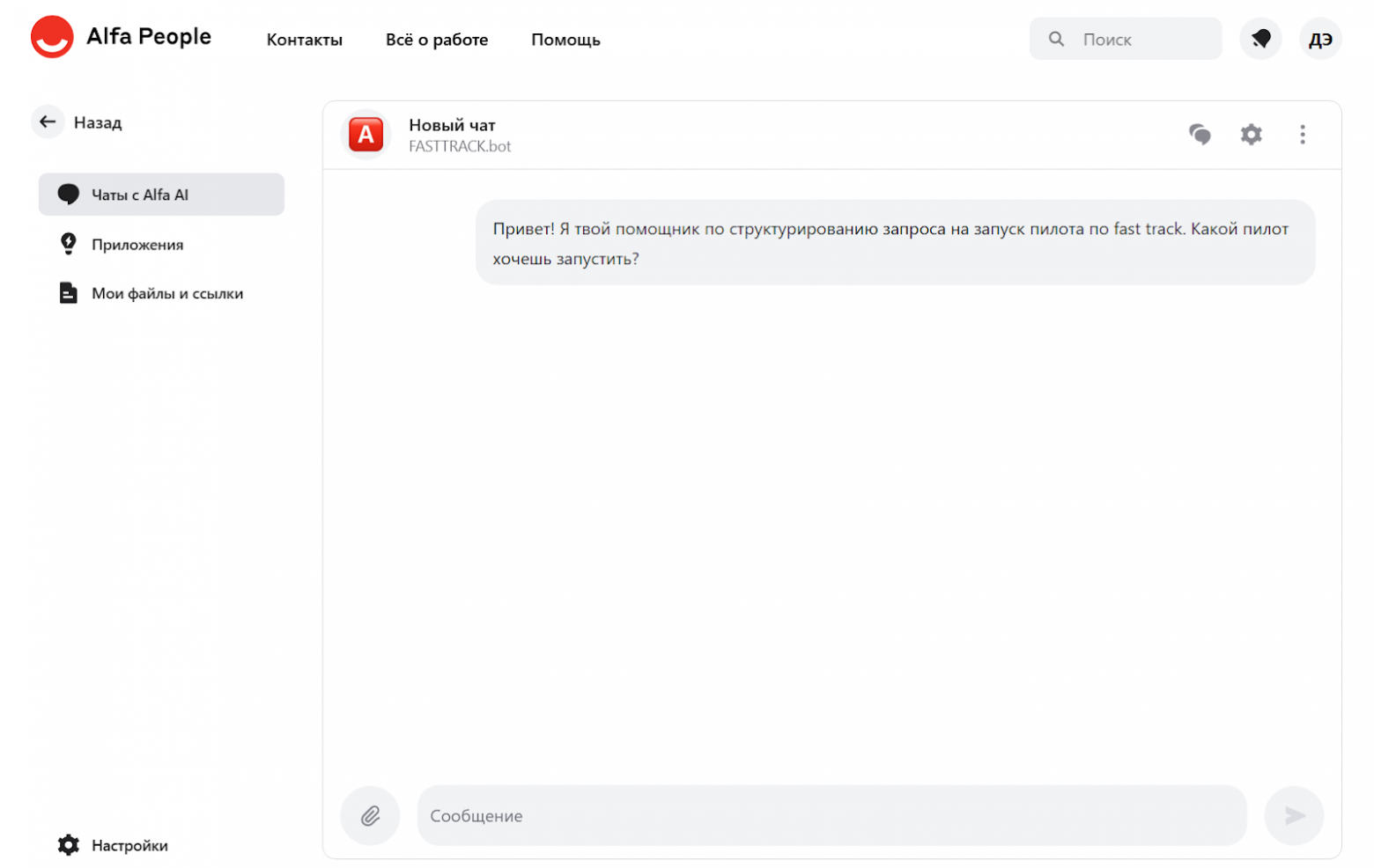Attach a file with the paperclip icon
Image resolution: width=1374 pixels, height=868 pixels.
370,815
